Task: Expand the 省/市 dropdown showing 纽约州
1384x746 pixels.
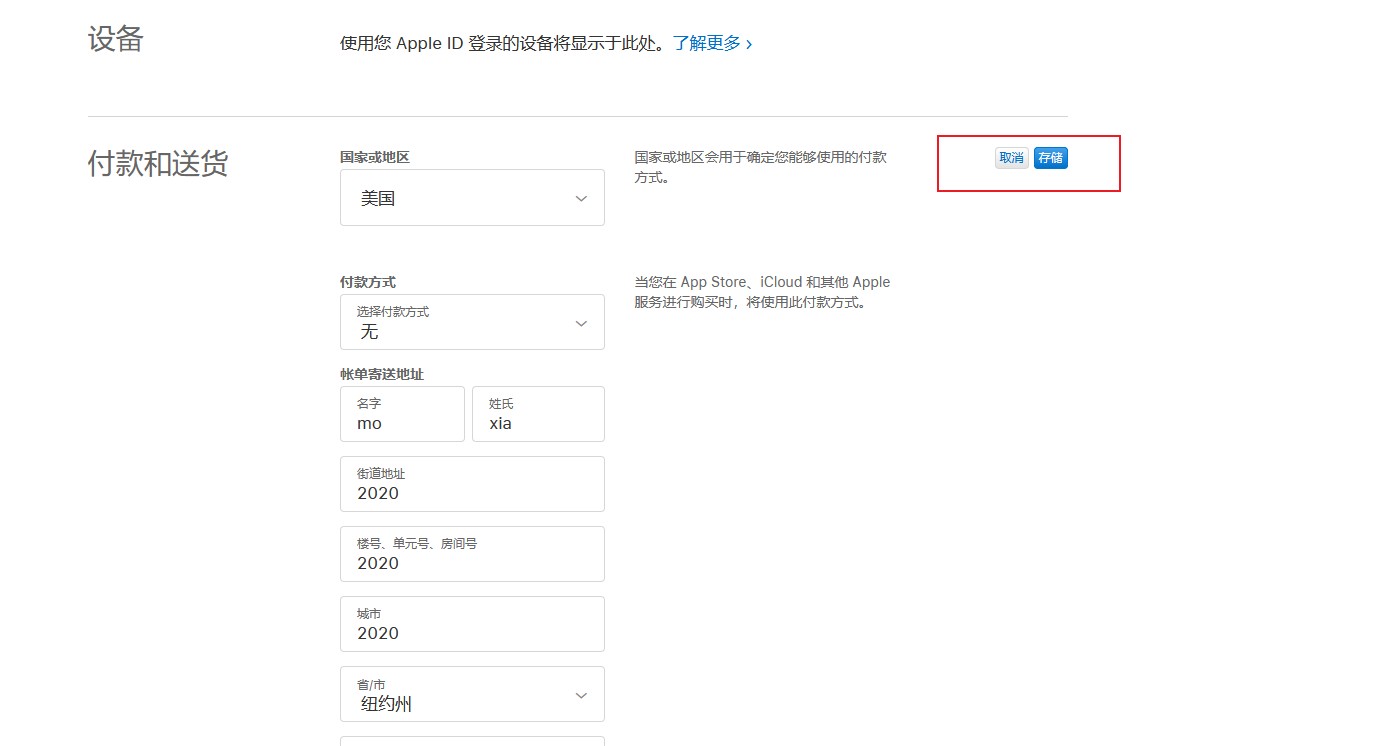Action: coord(472,694)
